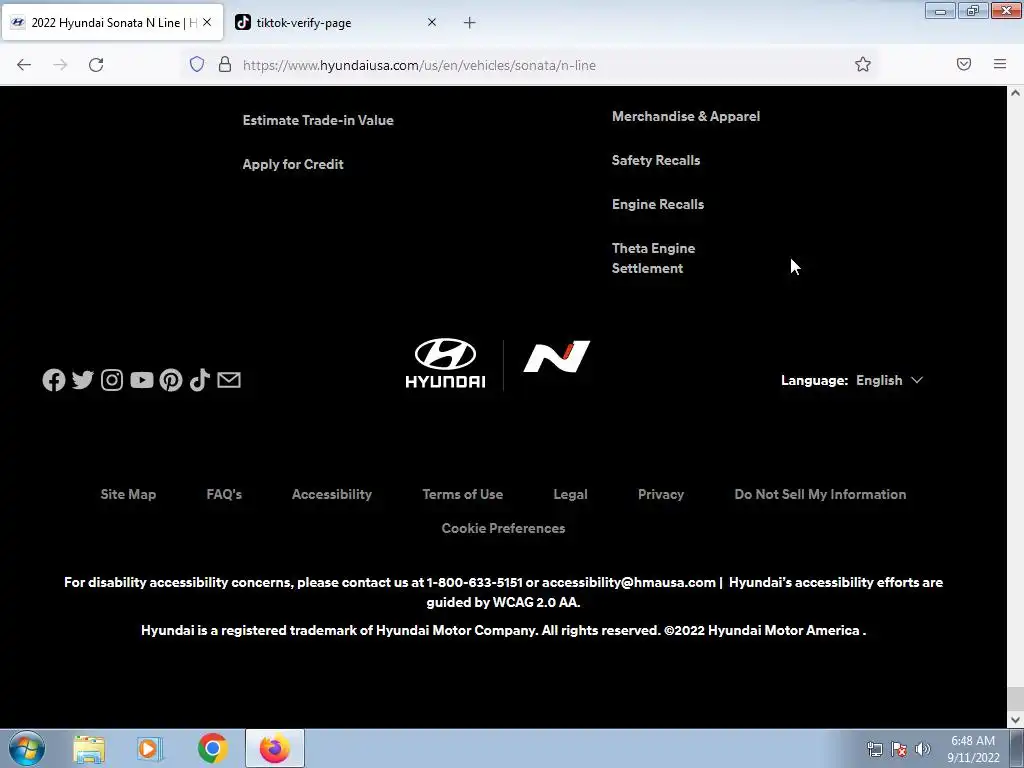Open Theta Engine Settlement link
This screenshot has height=768, width=1024.
[x=653, y=258]
